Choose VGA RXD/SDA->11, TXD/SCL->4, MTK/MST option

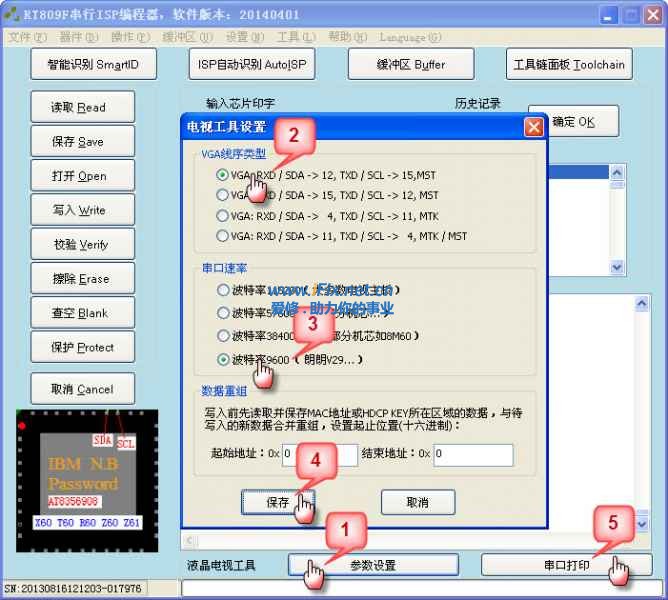(x=223, y=236)
